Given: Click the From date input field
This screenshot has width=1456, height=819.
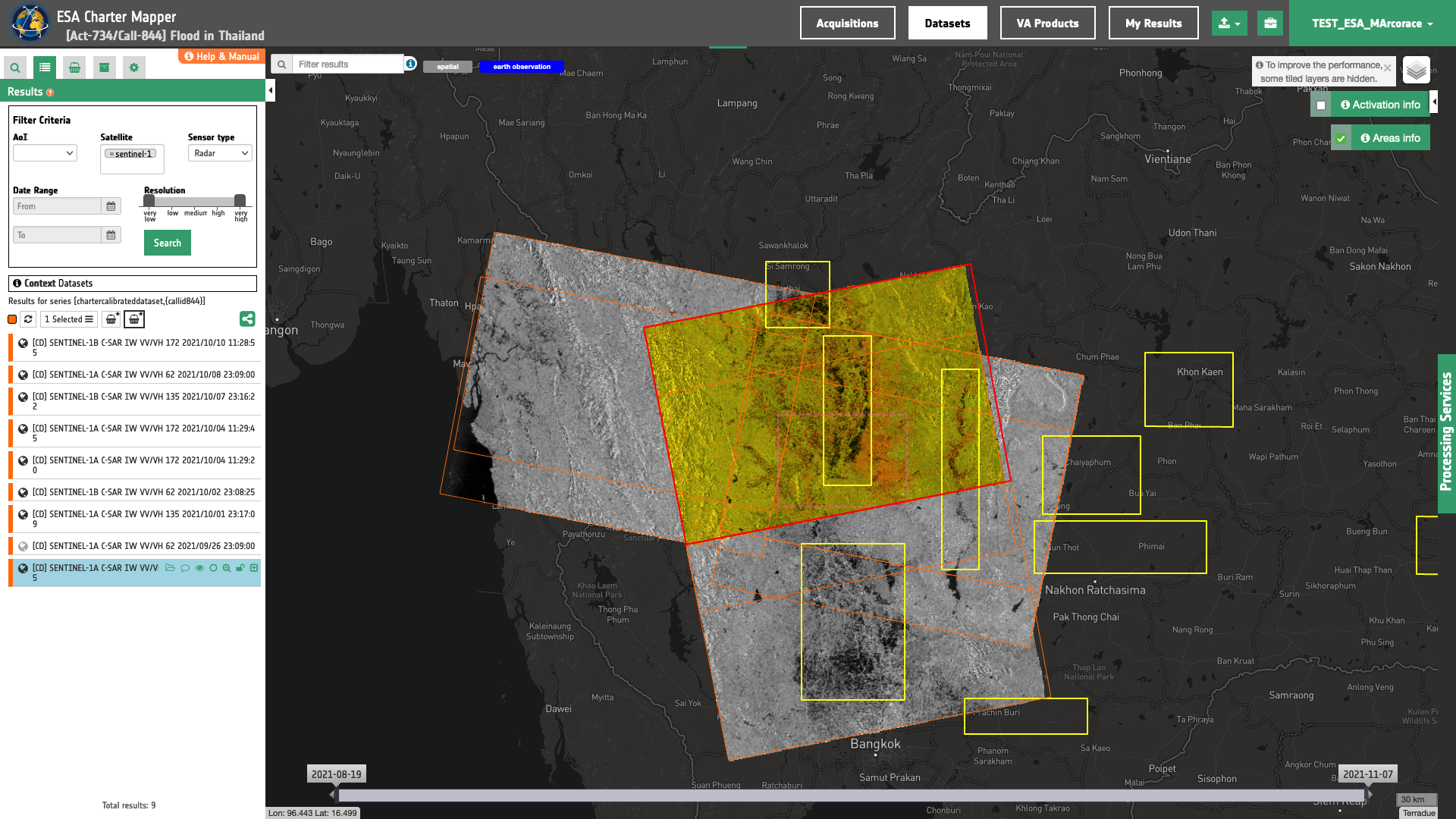Looking at the screenshot, I should [x=57, y=206].
